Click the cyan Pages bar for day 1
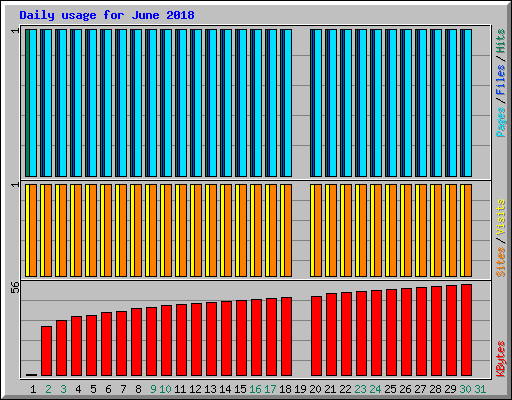Image resolution: width=512 pixels, height=400 pixels. coord(33,103)
